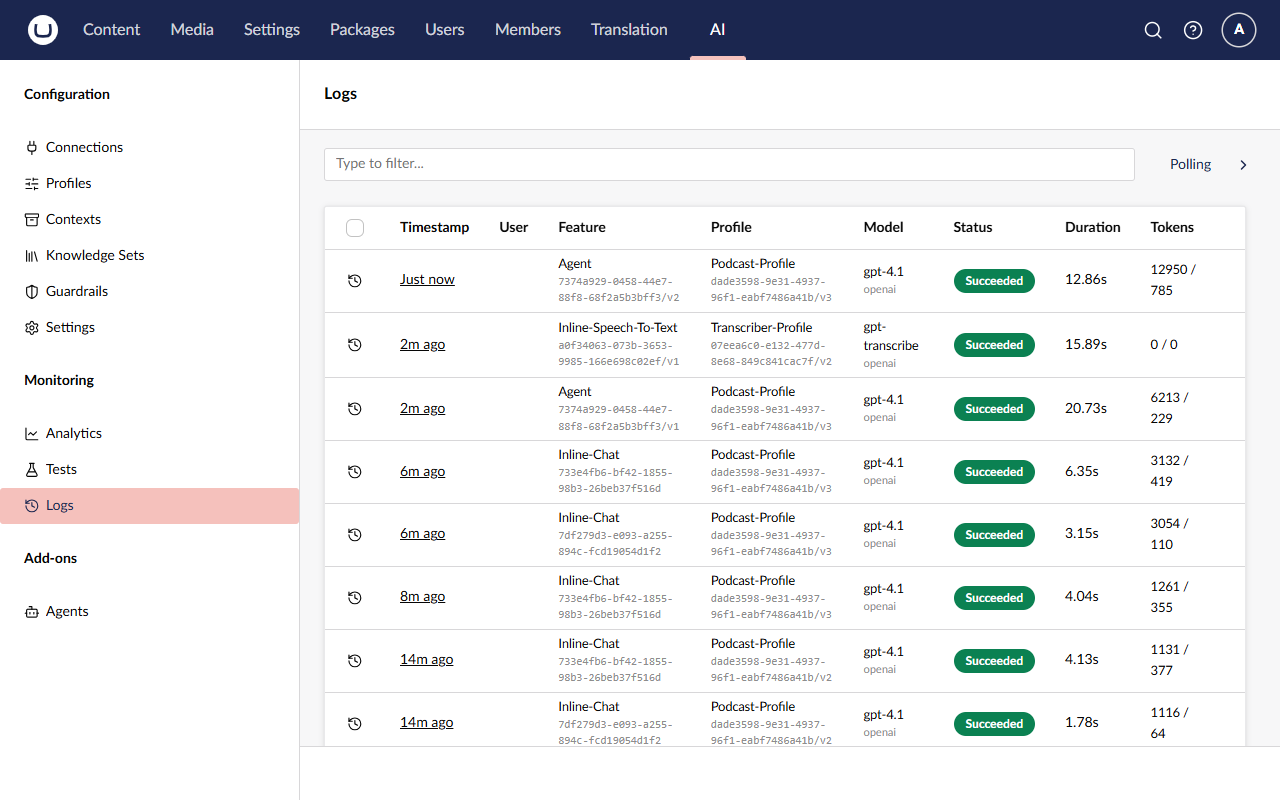This screenshot has height=800, width=1280.
Task: Switch to the Media section tab
Action: (x=192, y=30)
